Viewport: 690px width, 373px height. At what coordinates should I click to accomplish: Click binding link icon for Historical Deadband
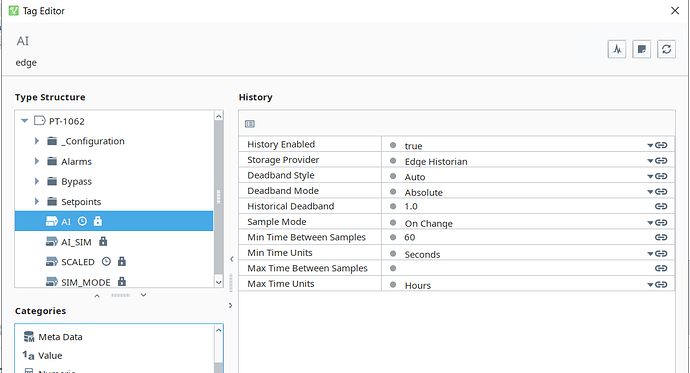(661, 206)
